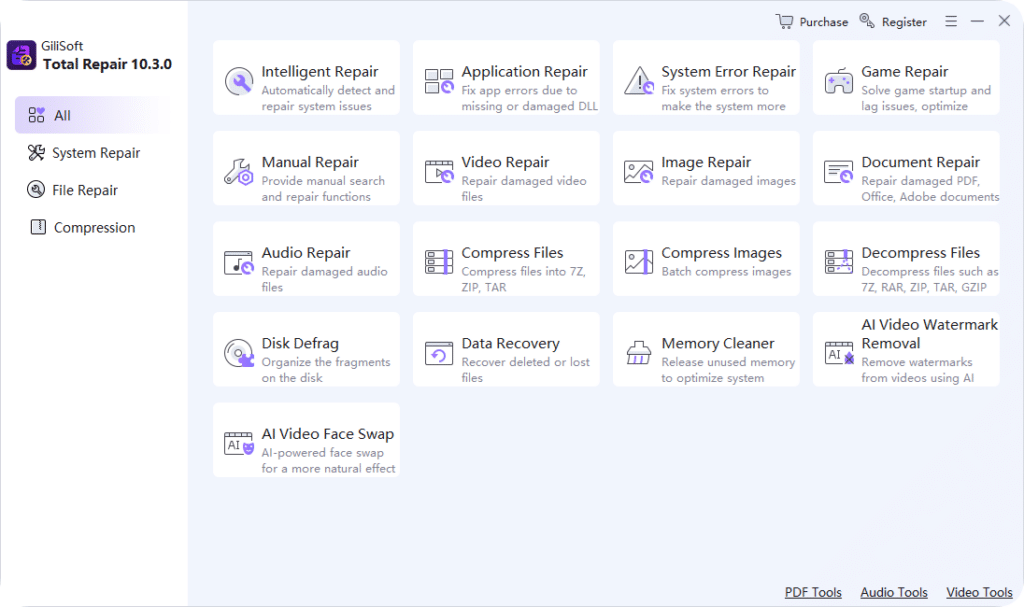Viewport: 1024px width, 607px height.
Task: Click 'Repair damaged images' description
Action: click(728, 181)
